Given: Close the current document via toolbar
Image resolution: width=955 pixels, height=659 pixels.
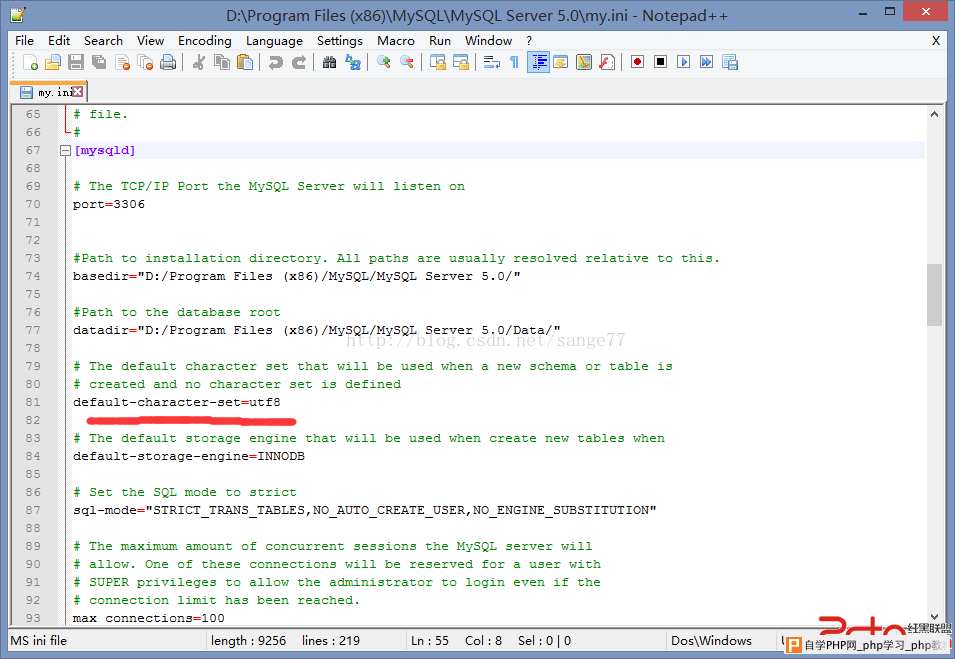Looking at the screenshot, I should pos(122,62).
